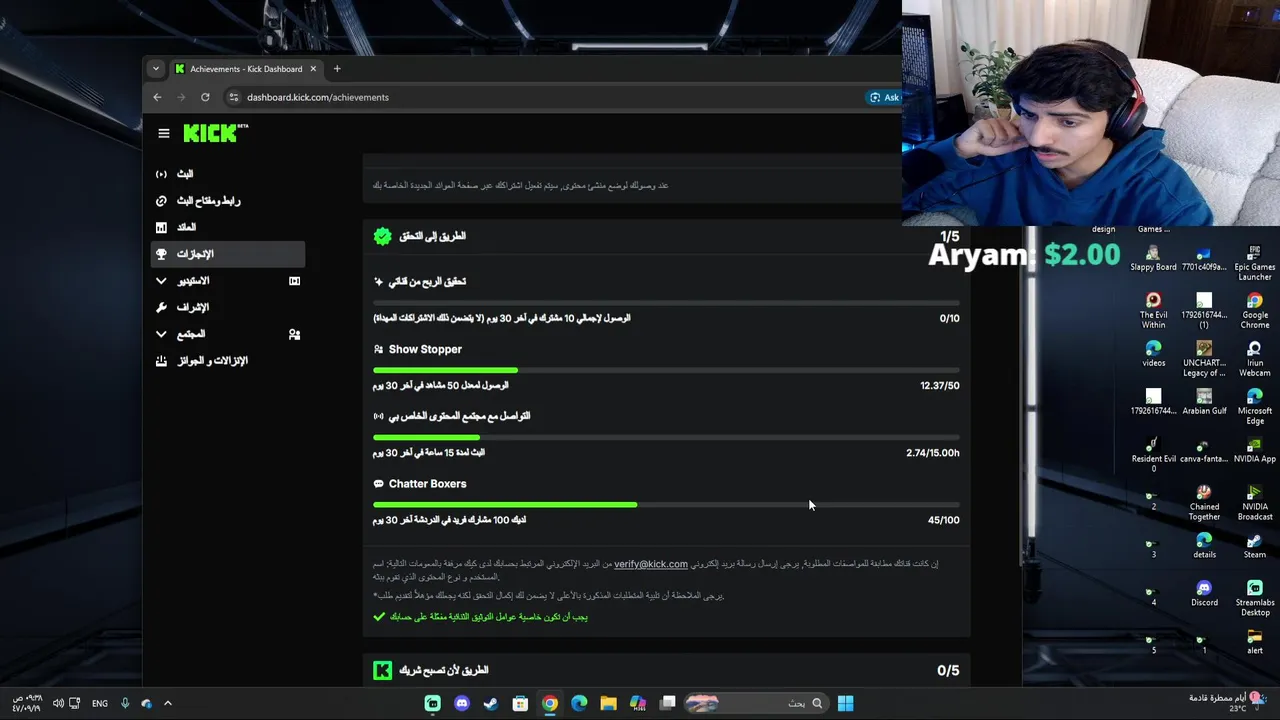Click the verified badge next to الطريق إلى التحقق
The image size is (1280, 720).
[x=382, y=236]
